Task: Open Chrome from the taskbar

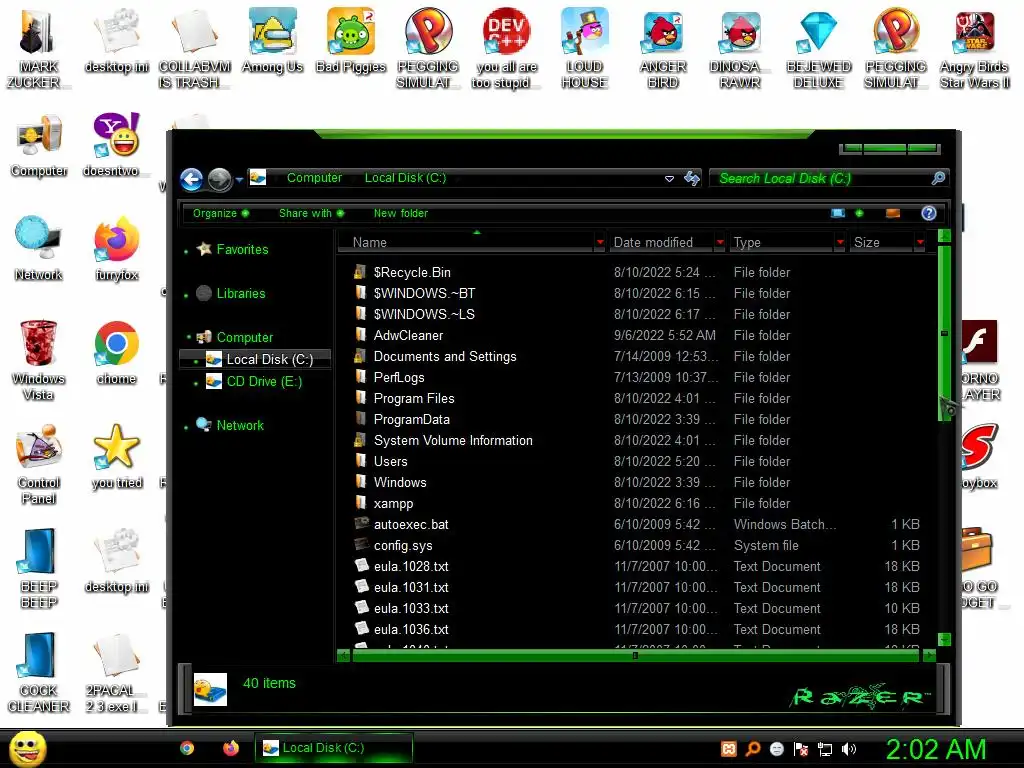Action: tap(187, 748)
